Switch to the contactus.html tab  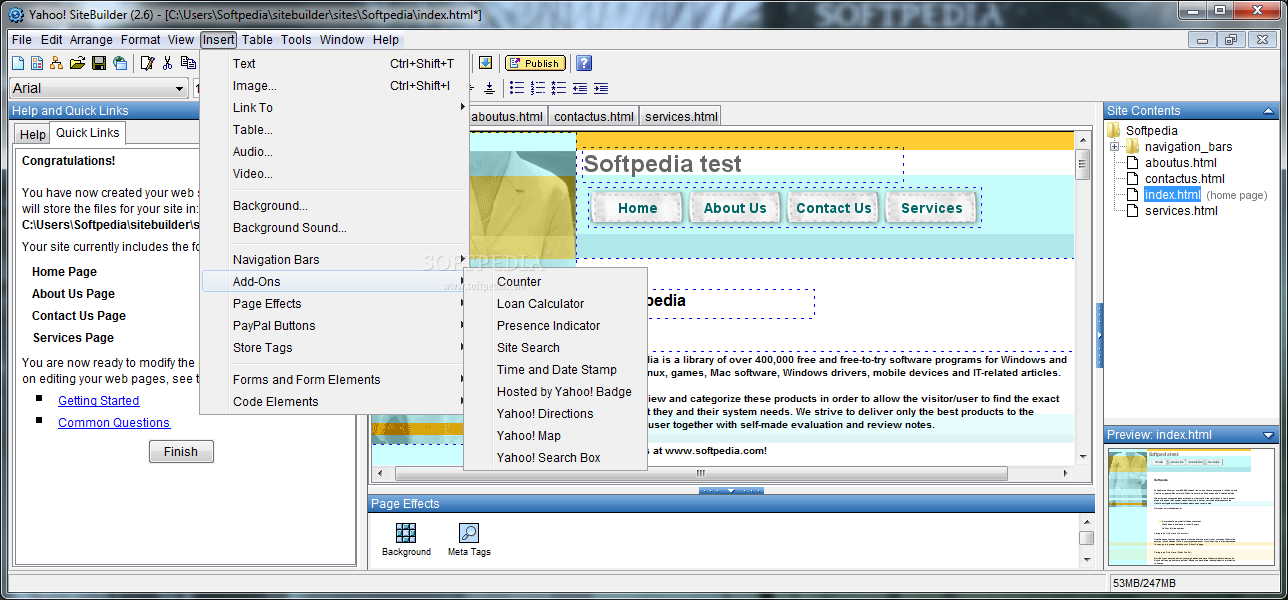(594, 116)
